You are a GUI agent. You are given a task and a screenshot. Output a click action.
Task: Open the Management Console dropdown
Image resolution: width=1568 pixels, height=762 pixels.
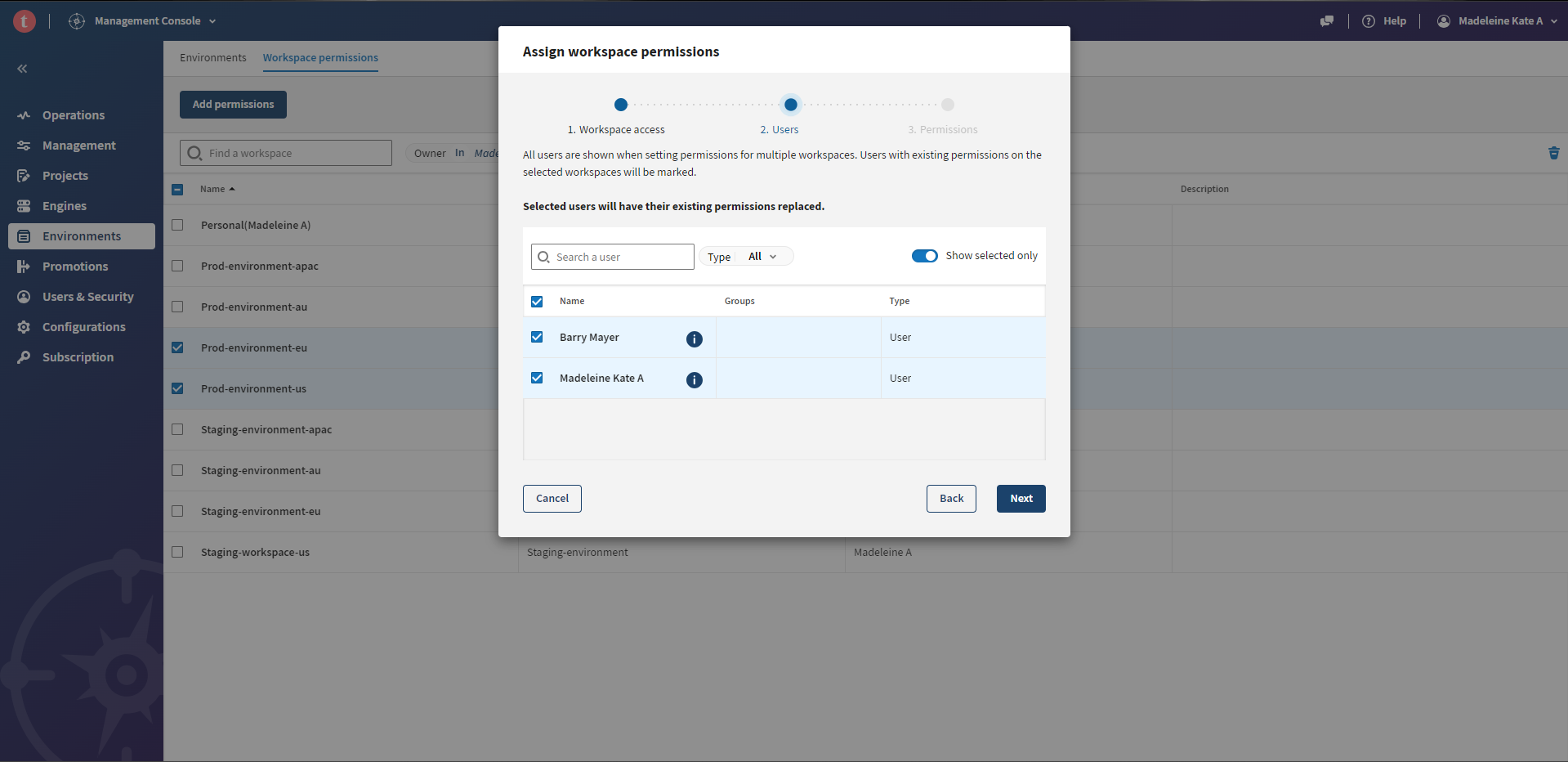coord(155,21)
